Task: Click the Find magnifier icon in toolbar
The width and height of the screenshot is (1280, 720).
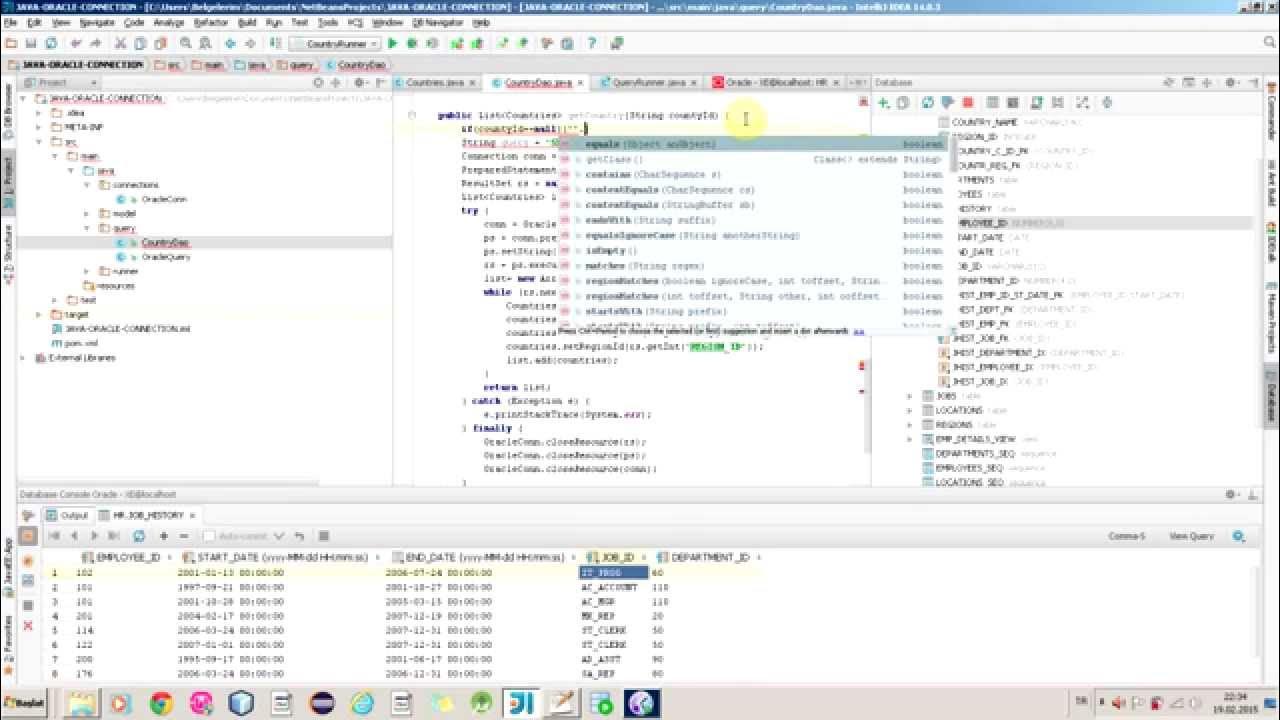Action: 186,44
